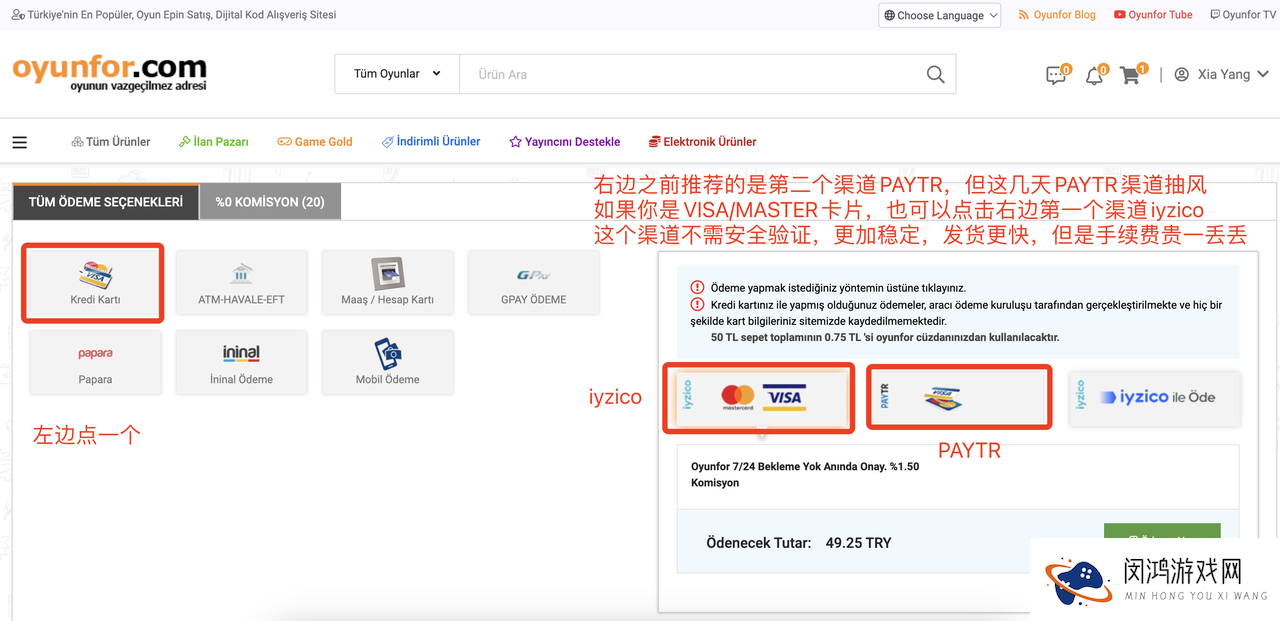The height and width of the screenshot is (621, 1280).
Task: Open Elektronik Ürünler menu item
Action: tap(703, 142)
